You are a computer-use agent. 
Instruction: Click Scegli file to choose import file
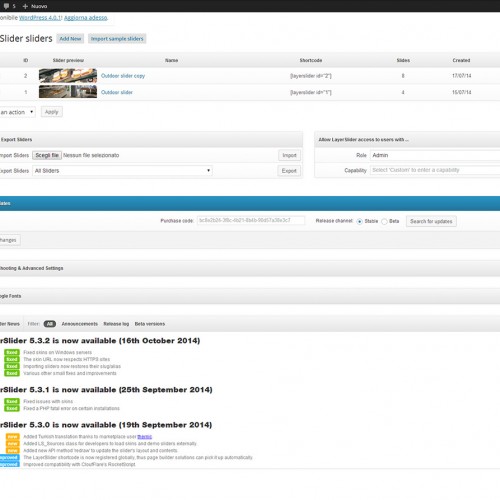[47, 155]
